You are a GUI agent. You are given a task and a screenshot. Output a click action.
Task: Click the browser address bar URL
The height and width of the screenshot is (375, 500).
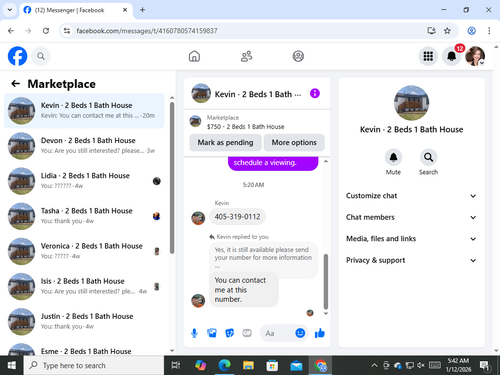click(x=147, y=31)
